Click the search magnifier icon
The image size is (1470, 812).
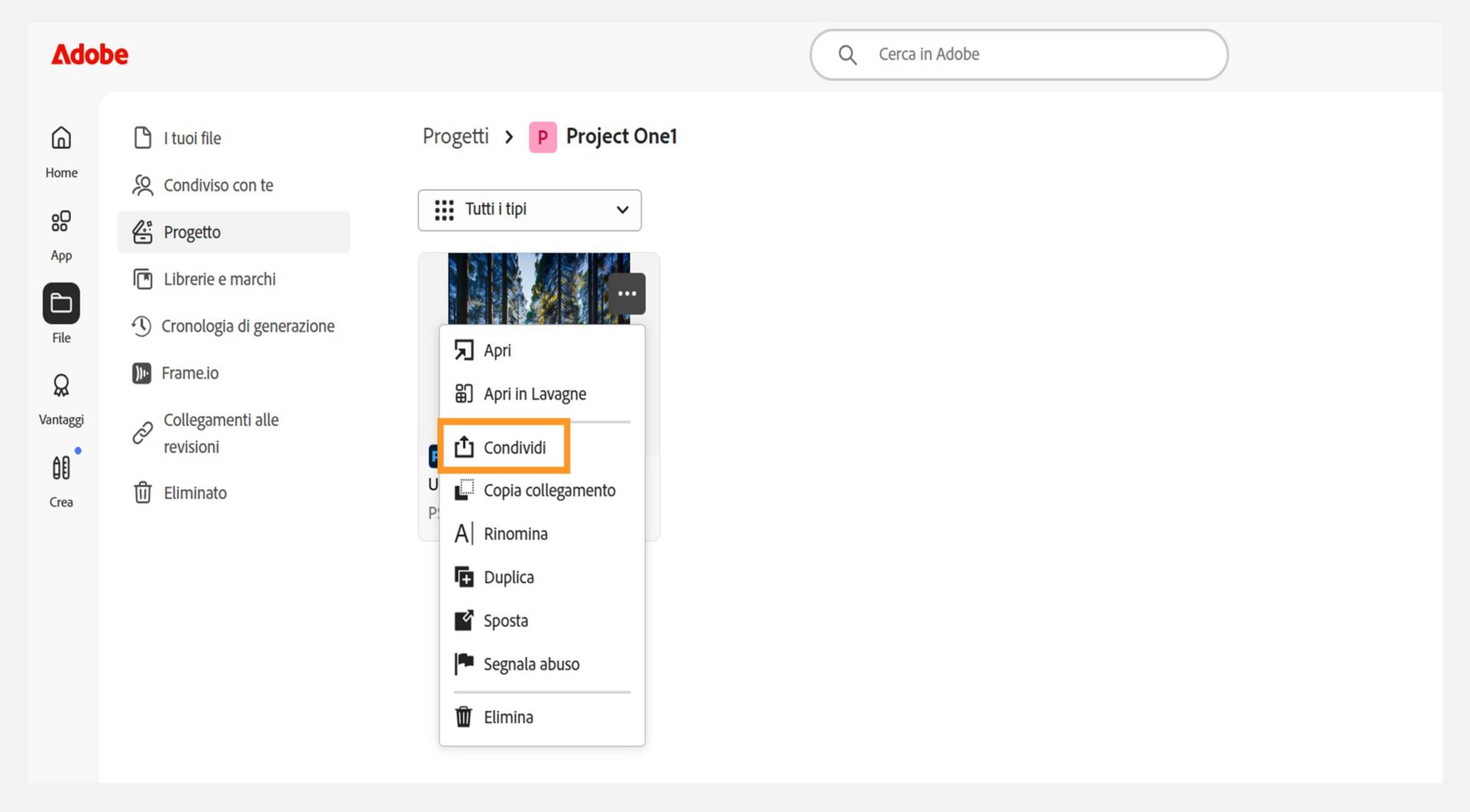pyautogui.click(x=847, y=54)
